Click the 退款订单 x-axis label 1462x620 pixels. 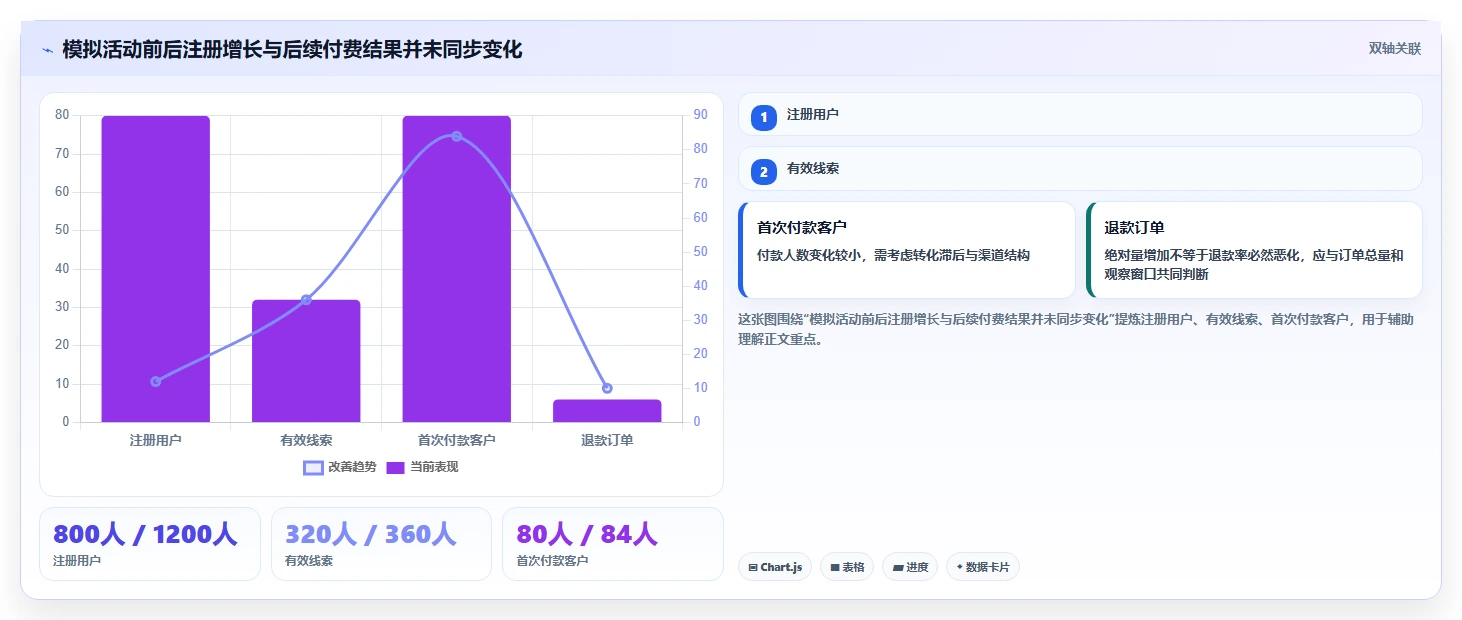(x=607, y=440)
